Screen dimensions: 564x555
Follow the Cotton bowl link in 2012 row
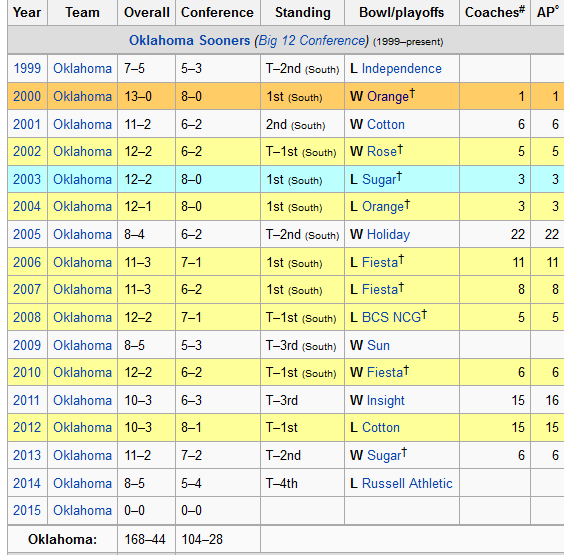[381, 428]
